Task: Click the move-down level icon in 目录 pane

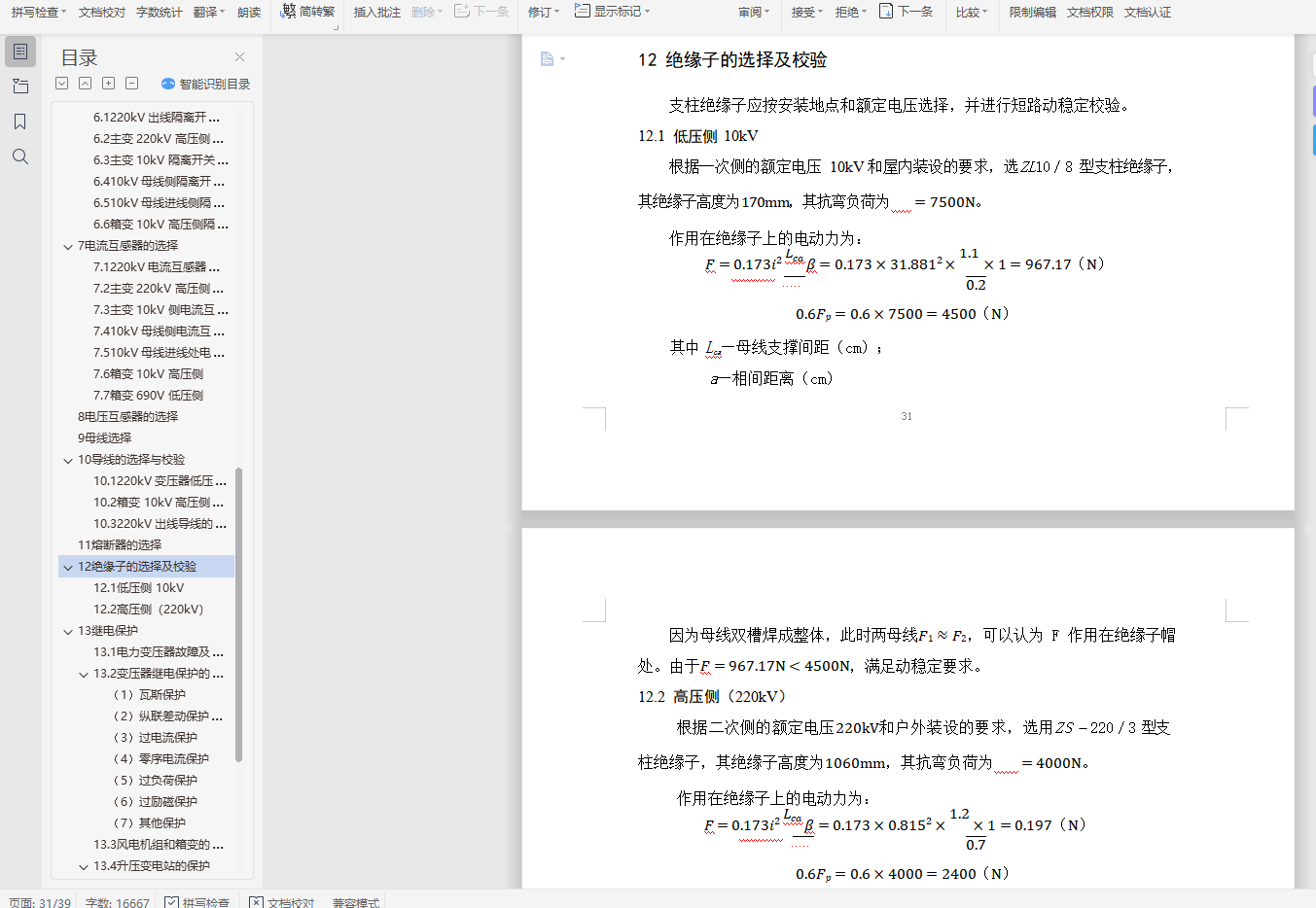Action: click(x=62, y=84)
